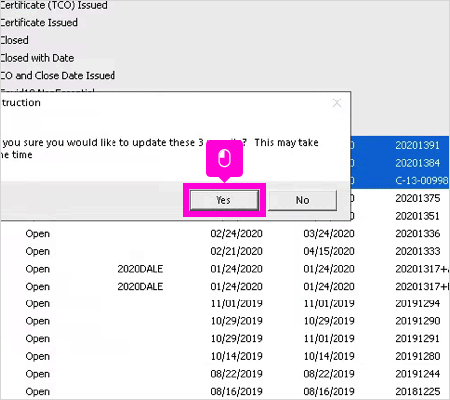450x400 pixels.
Task: Select the row numbered 20201384
Action: [x=400, y=163]
